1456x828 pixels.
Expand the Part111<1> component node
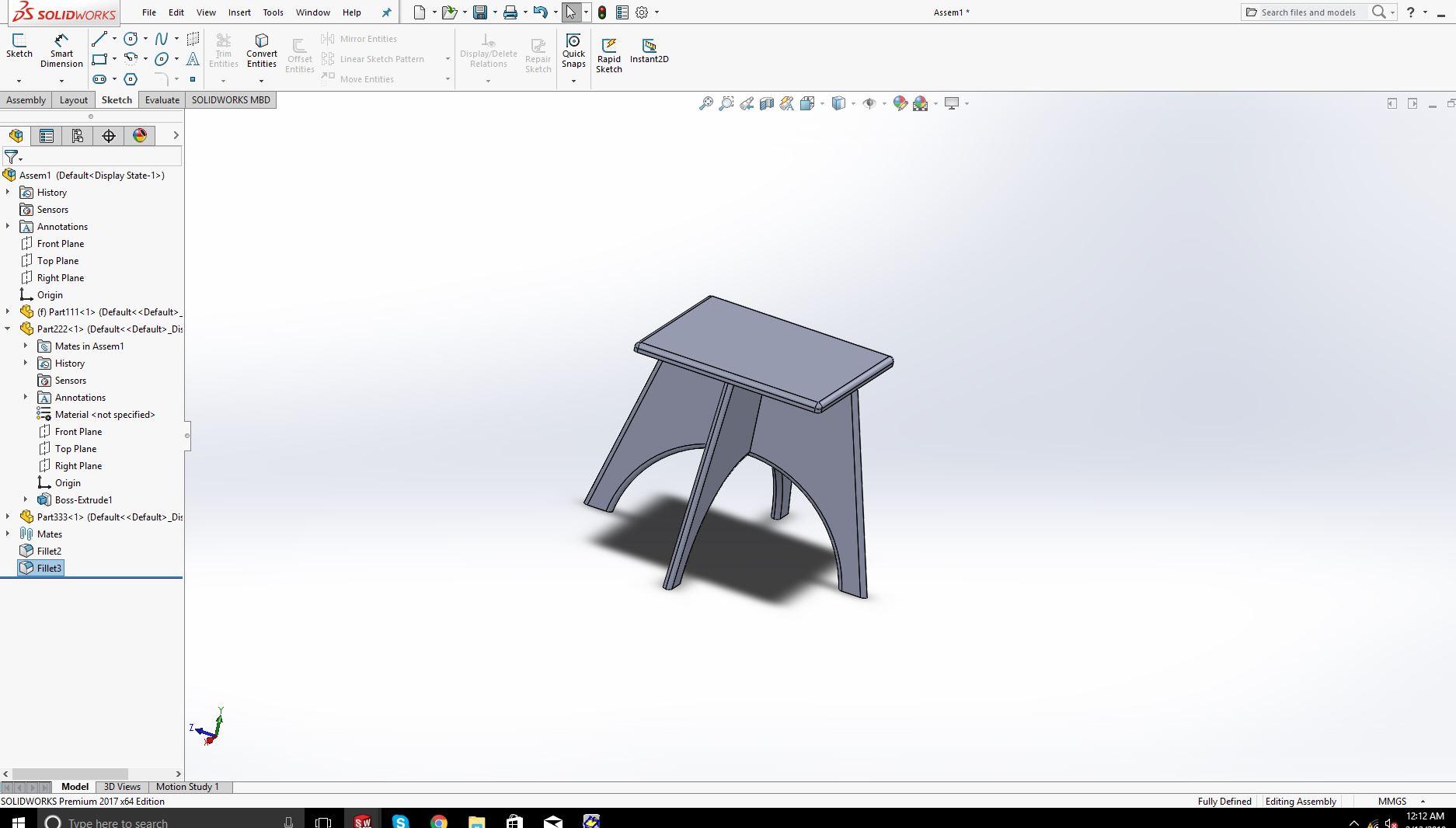tap(8, 312)
